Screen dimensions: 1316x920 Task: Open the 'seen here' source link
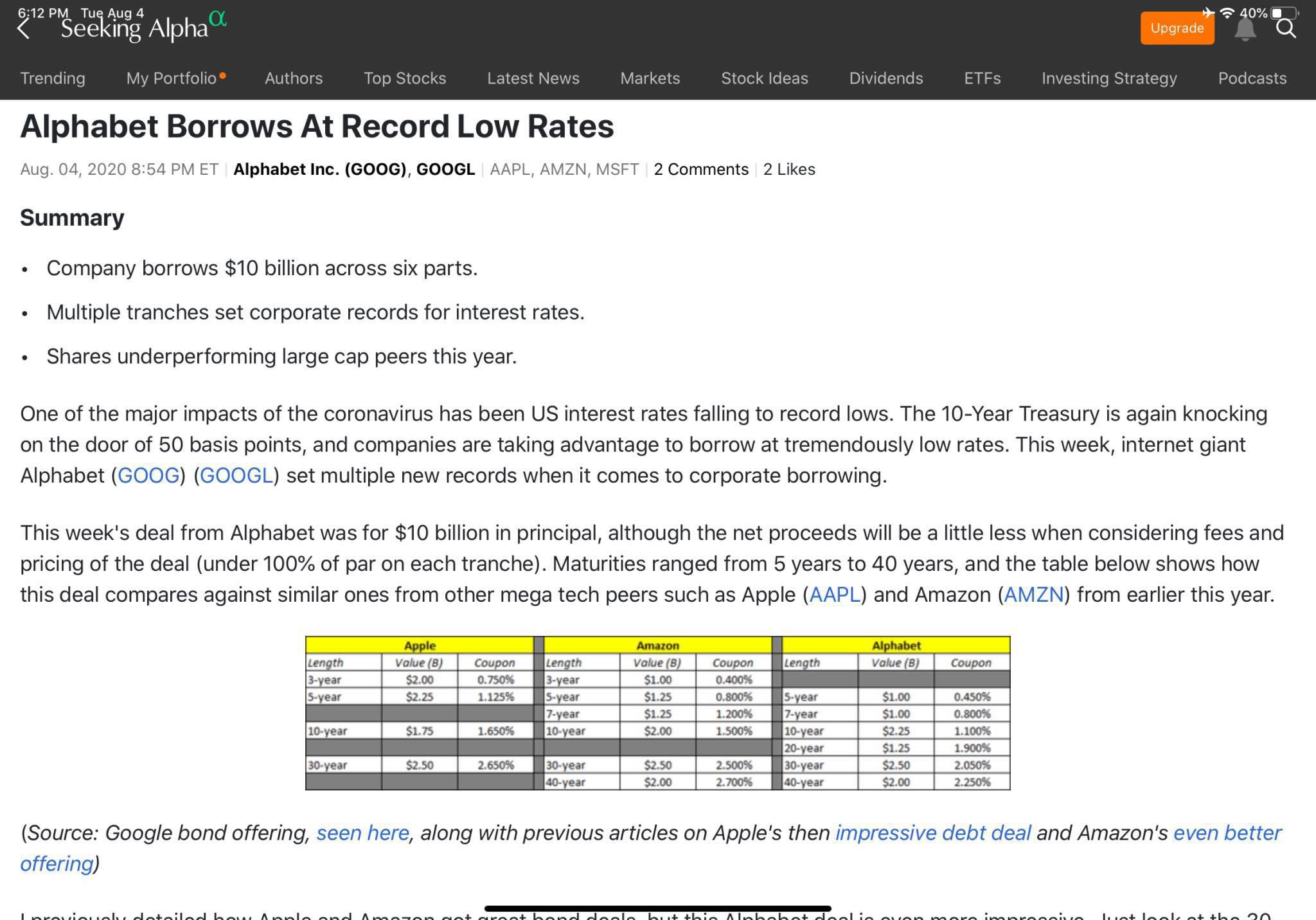(x=362, y=833)
